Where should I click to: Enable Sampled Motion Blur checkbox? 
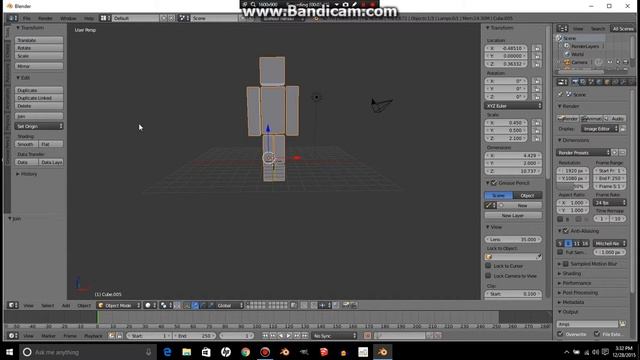coord(566,264)
